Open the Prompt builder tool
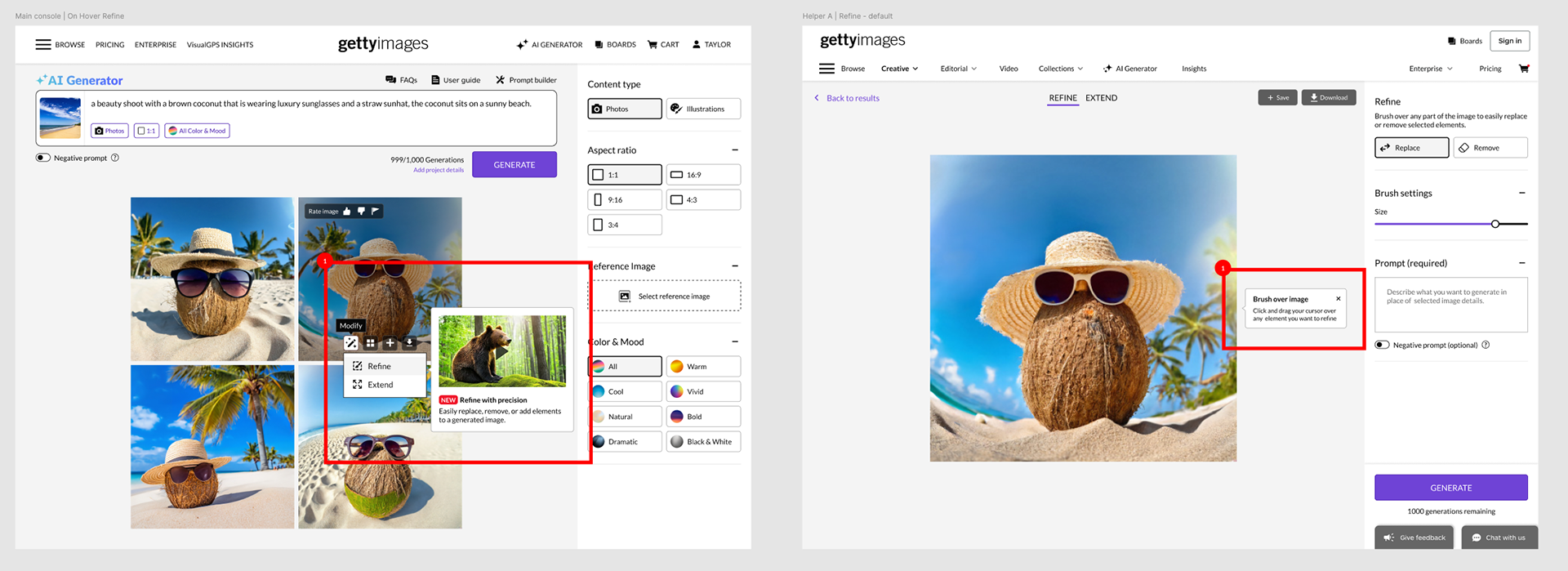 pos(526,80)
